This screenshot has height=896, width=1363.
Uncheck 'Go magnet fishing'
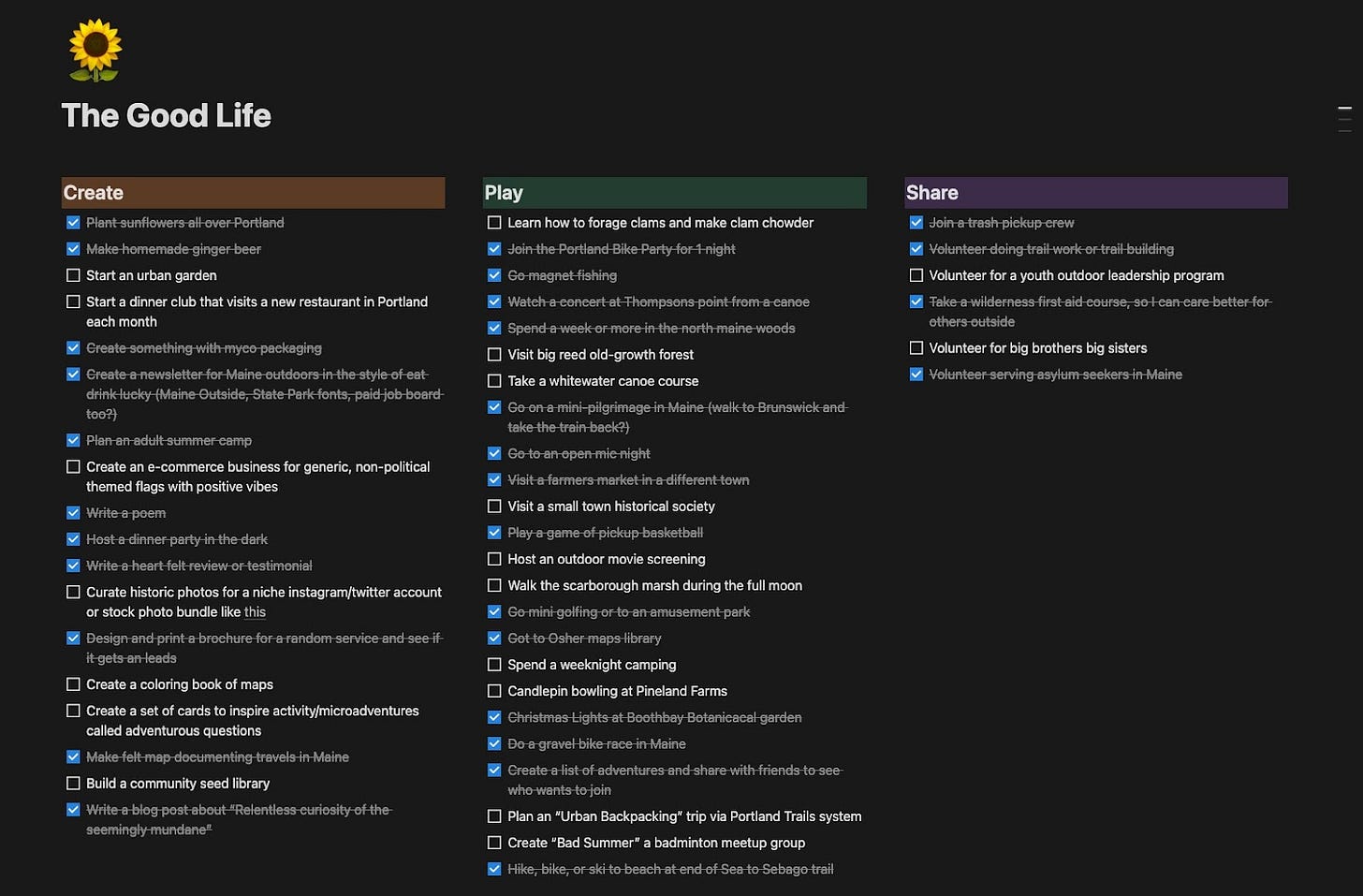[494, 275]
